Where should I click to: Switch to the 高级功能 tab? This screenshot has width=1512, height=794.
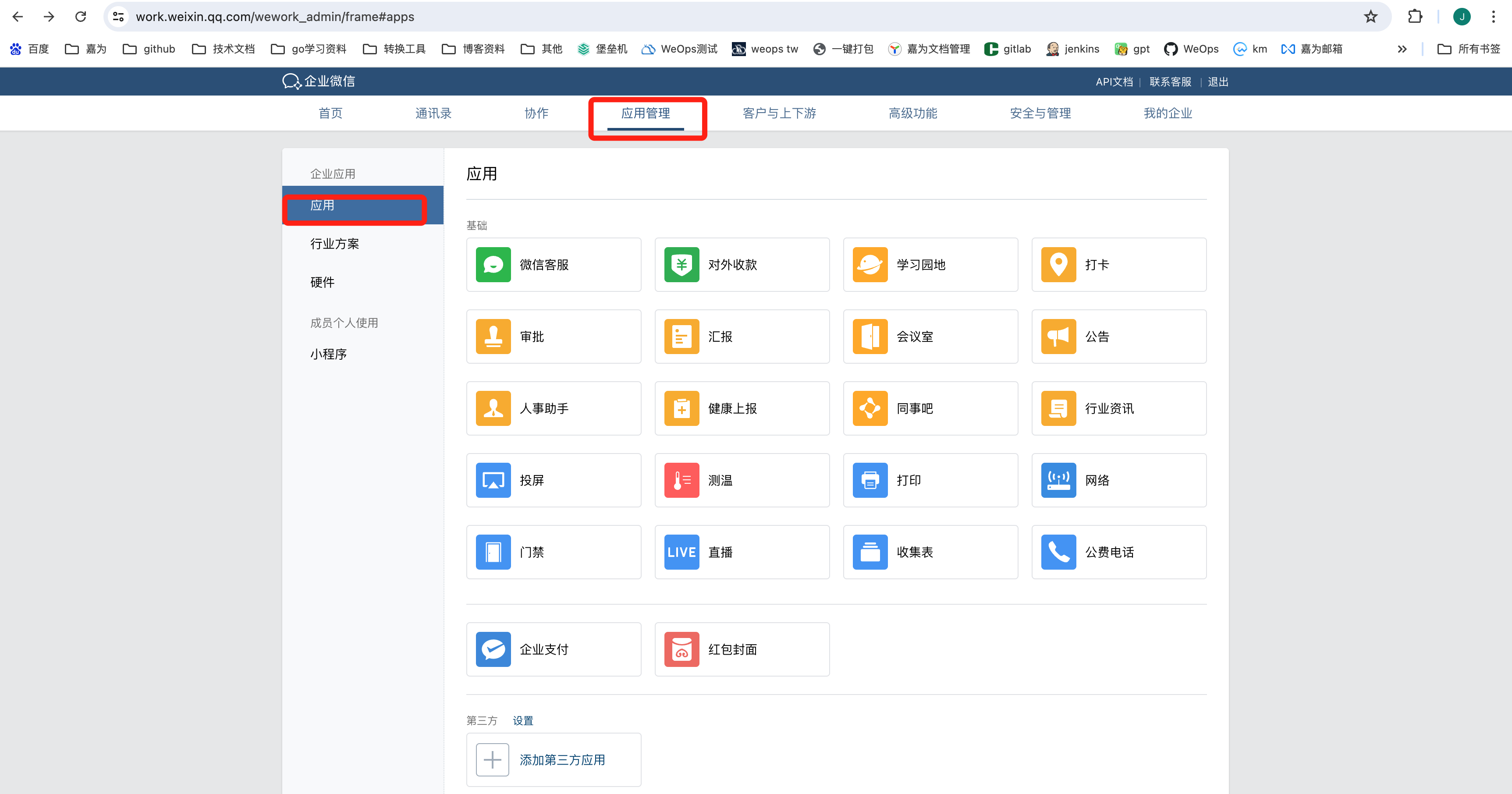[913, 113]
